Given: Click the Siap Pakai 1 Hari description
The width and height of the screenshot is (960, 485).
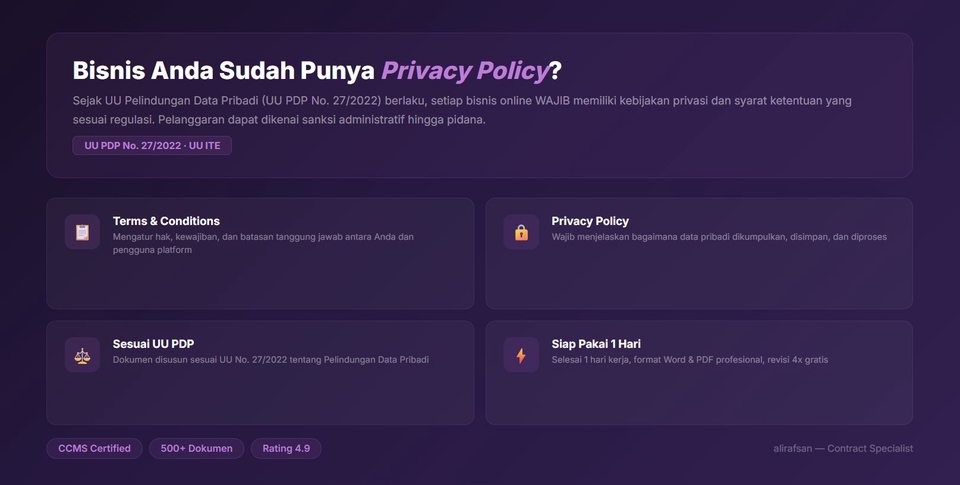Looking at the screenshot, I should point(689,360).
